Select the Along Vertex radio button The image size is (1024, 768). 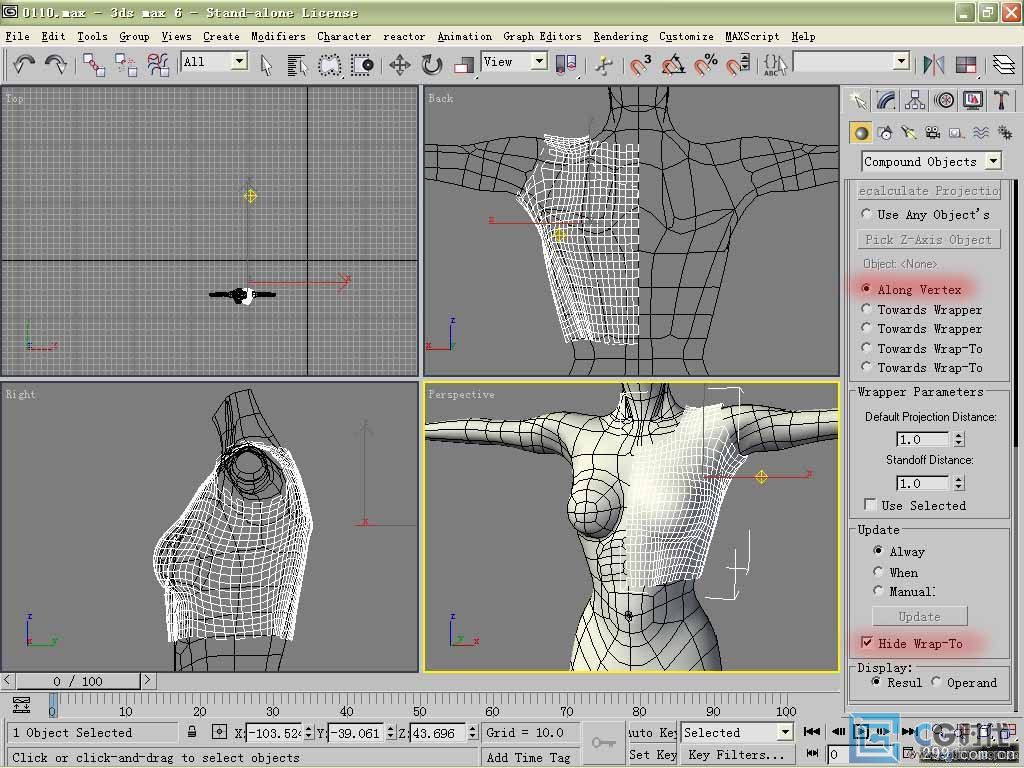point(866,289)
